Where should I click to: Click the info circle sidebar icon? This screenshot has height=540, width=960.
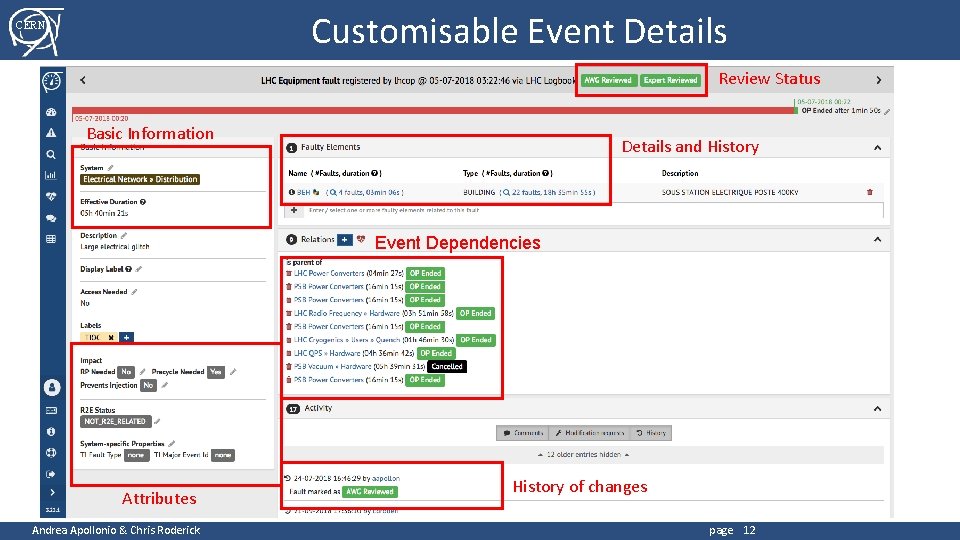tap(51, 432)
